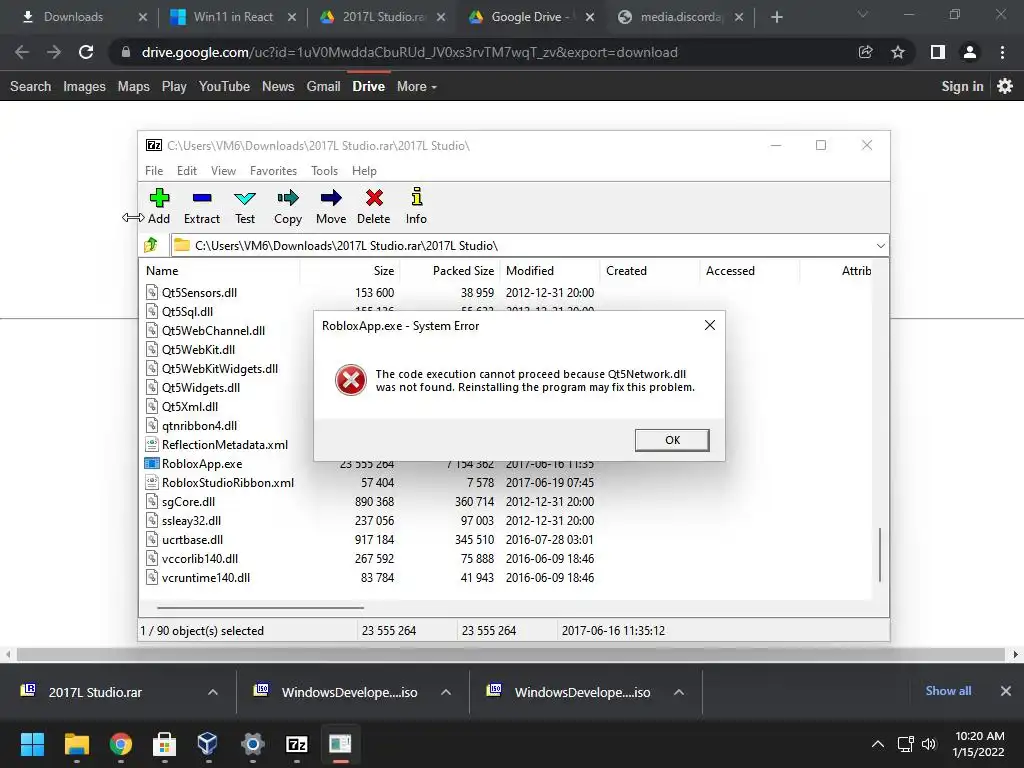The image size is (1024, 768).
Task: Click the Chrome address bar URL
Action: pyautogui.click(x=409, y=52)
